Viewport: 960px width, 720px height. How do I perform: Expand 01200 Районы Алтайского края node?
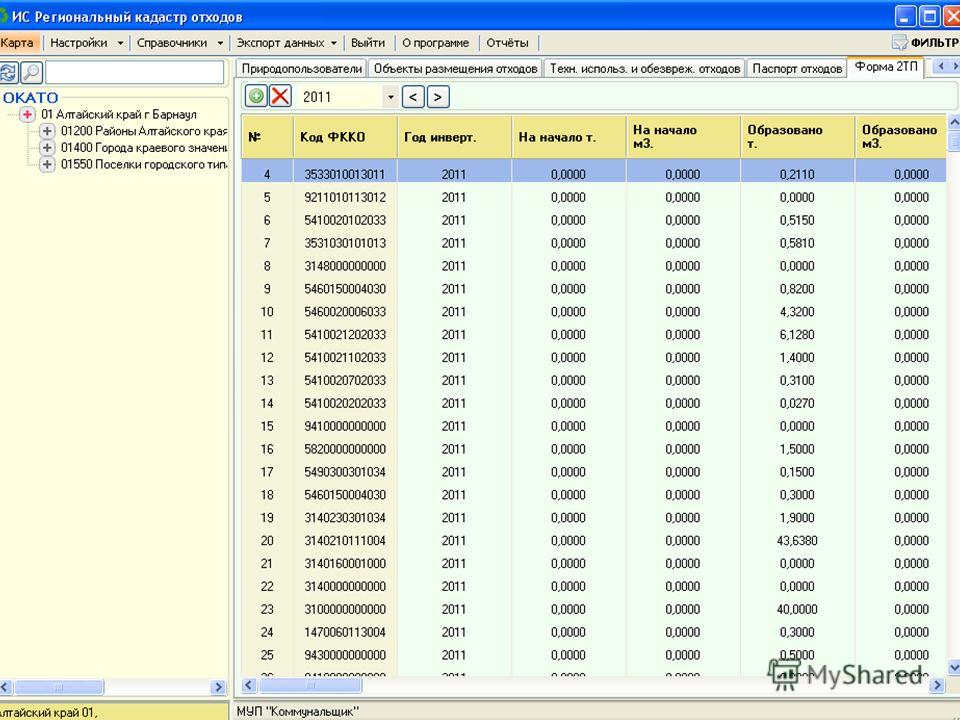coord(47,131)
